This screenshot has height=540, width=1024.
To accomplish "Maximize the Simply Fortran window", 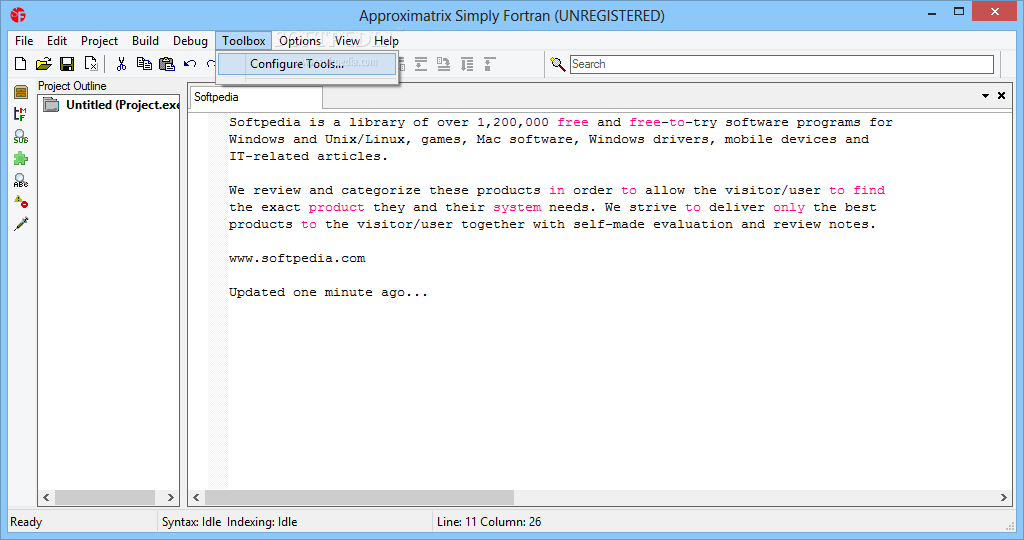I will [959, 12].
